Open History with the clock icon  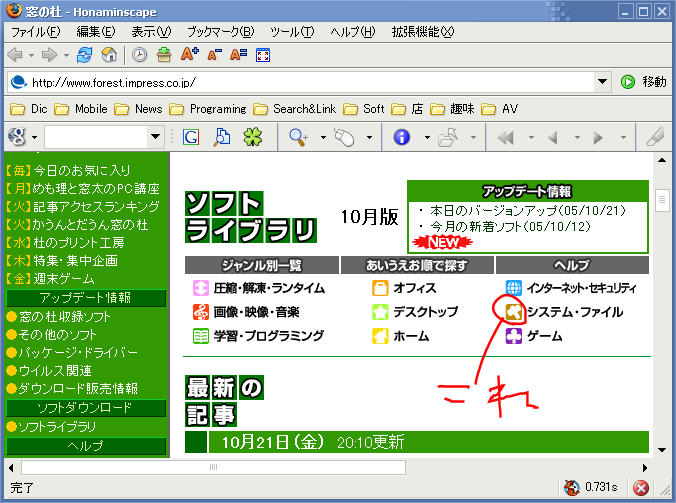139,55
